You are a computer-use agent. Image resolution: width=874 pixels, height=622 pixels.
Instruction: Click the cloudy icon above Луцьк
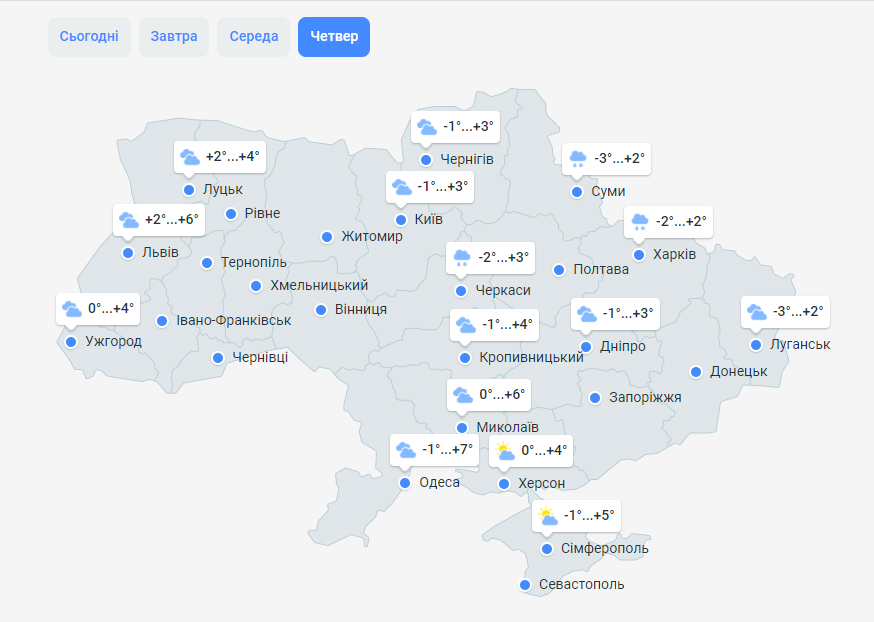tap(190, 157)
